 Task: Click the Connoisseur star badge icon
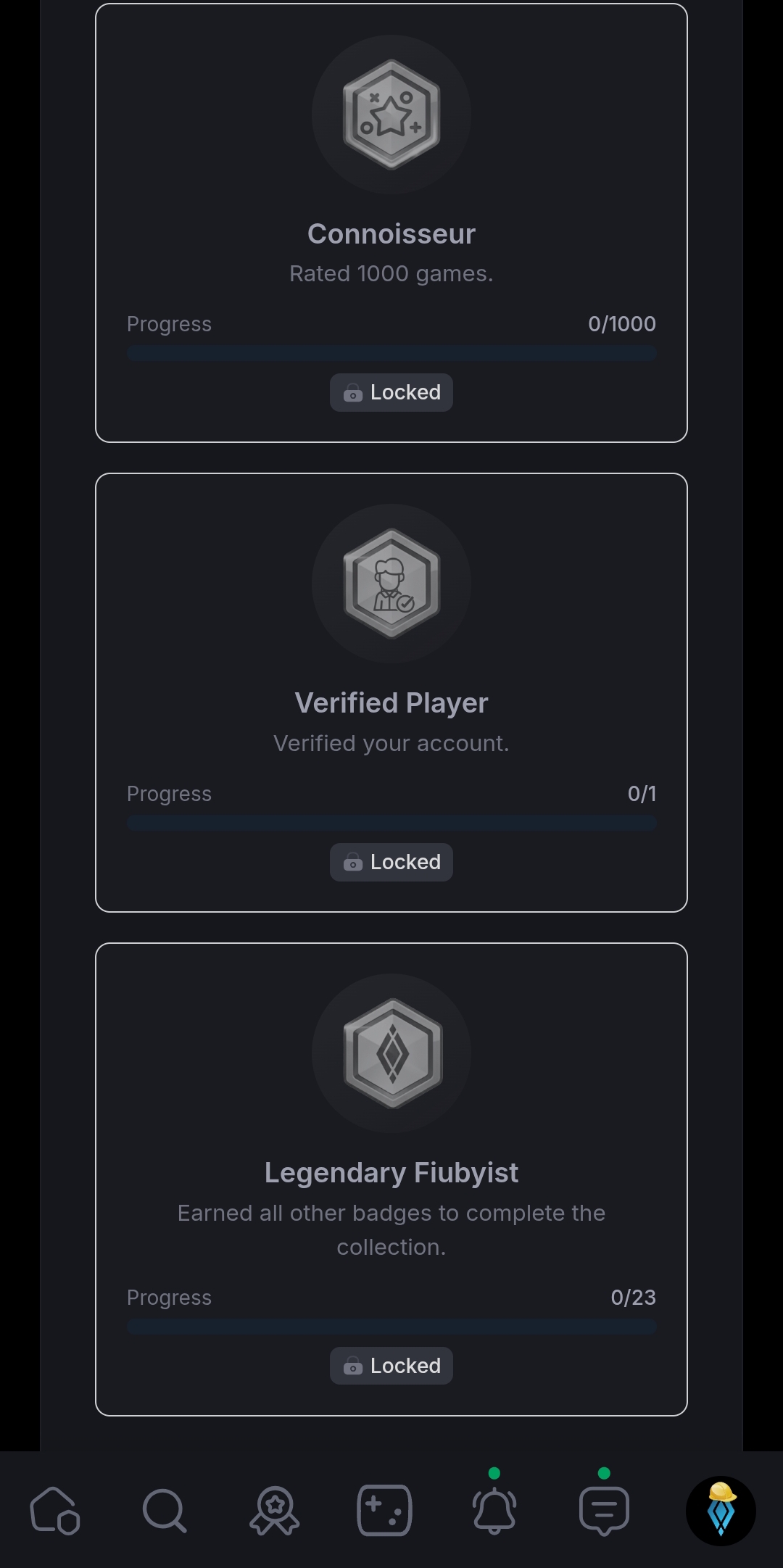(391, 115)
